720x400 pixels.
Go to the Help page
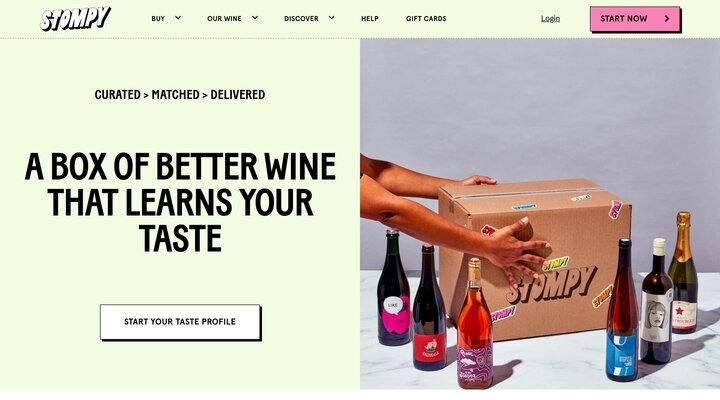point(370,19)
